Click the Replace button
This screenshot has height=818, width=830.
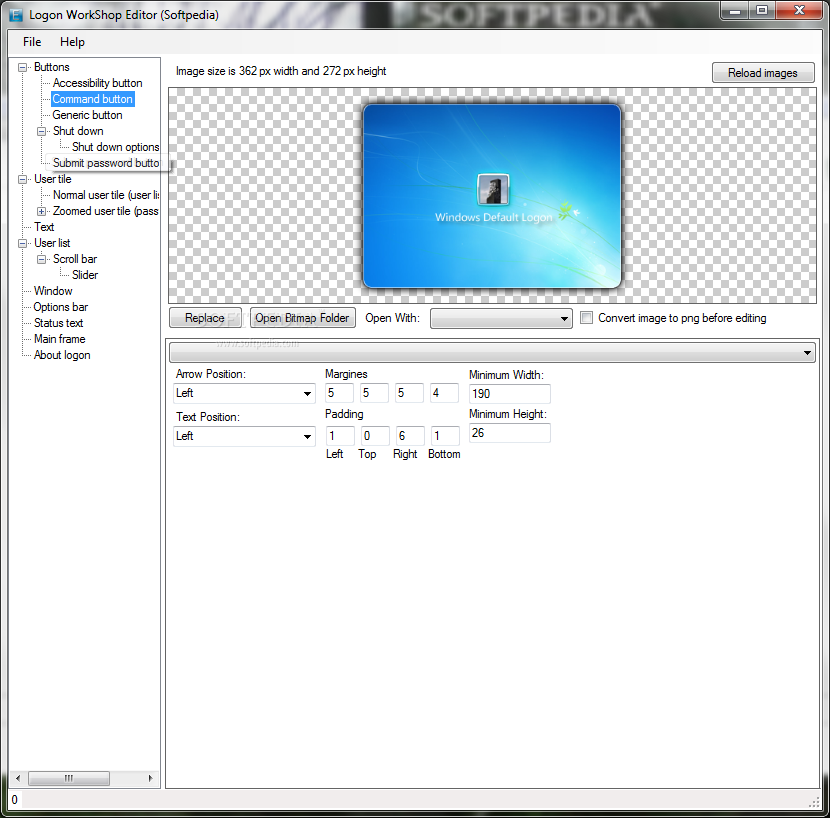[x=205, y=318]
